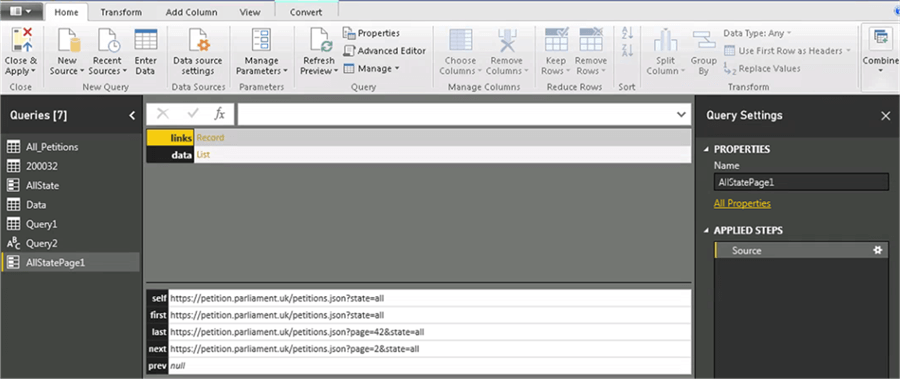
Task: Click Replace Values
Action: 762,68
